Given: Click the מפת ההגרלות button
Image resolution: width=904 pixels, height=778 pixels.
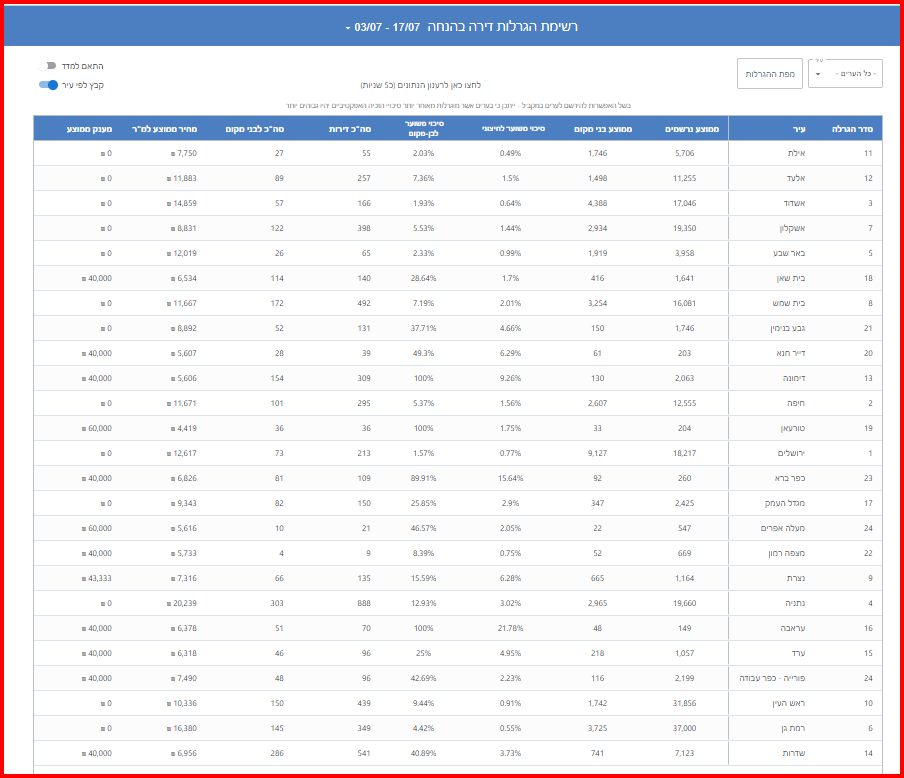Looking at the screenshot, I should pyautogui.click(x=770, y=74).
